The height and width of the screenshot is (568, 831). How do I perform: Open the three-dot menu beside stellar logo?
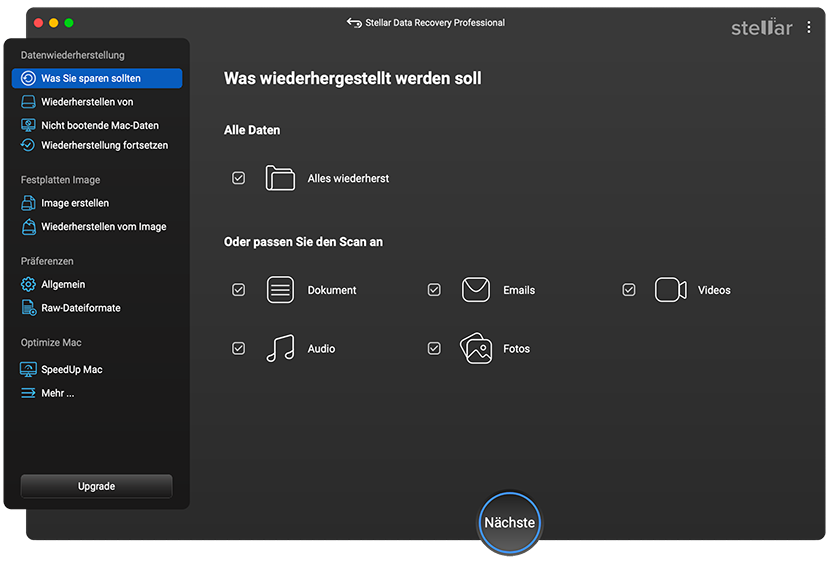[809, 28]
